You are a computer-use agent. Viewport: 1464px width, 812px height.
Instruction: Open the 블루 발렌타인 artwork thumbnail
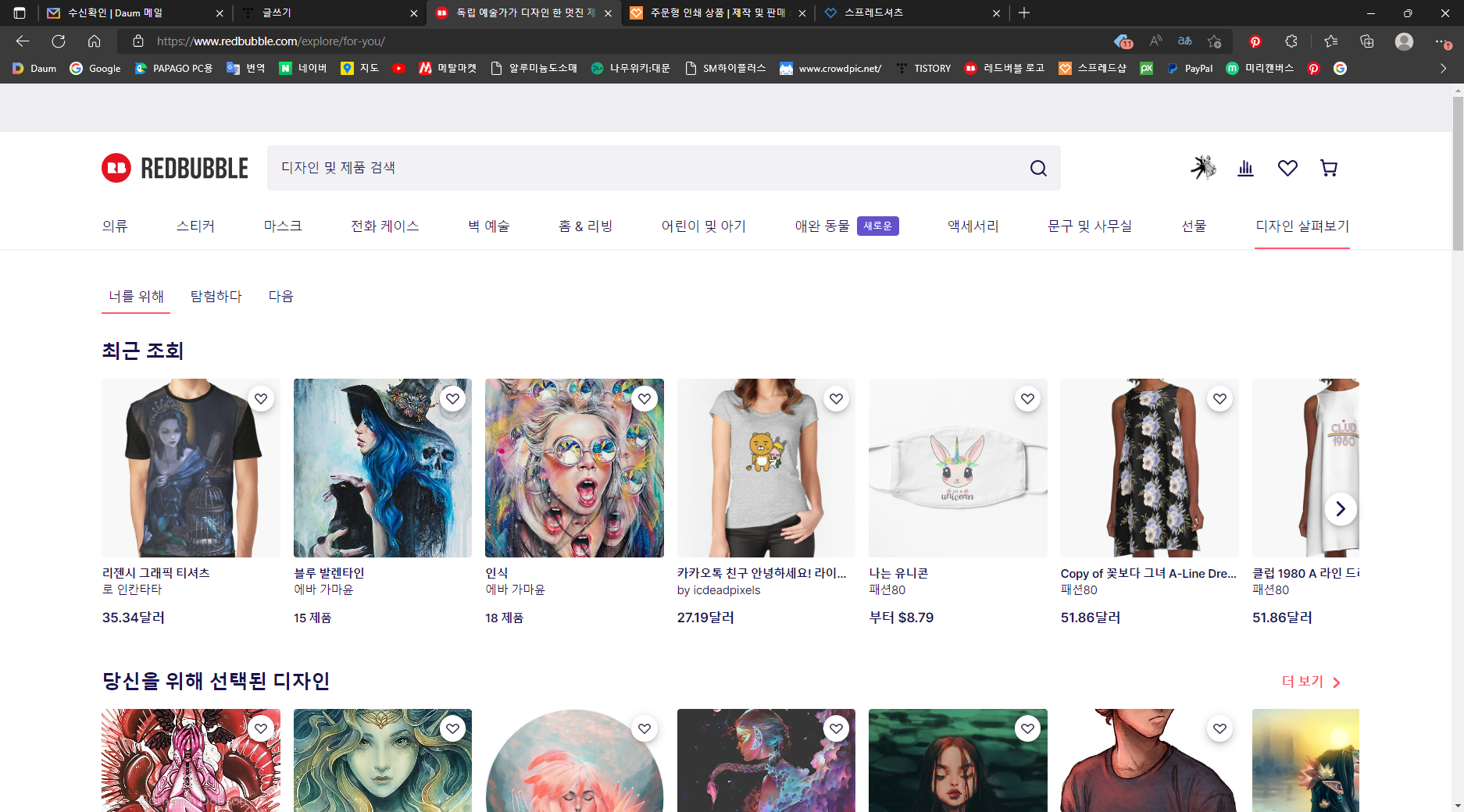(x=383, y=468)
